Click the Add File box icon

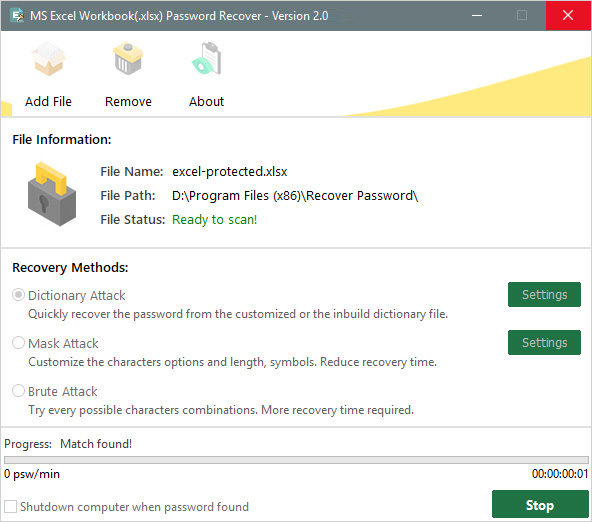click(48, 59)
